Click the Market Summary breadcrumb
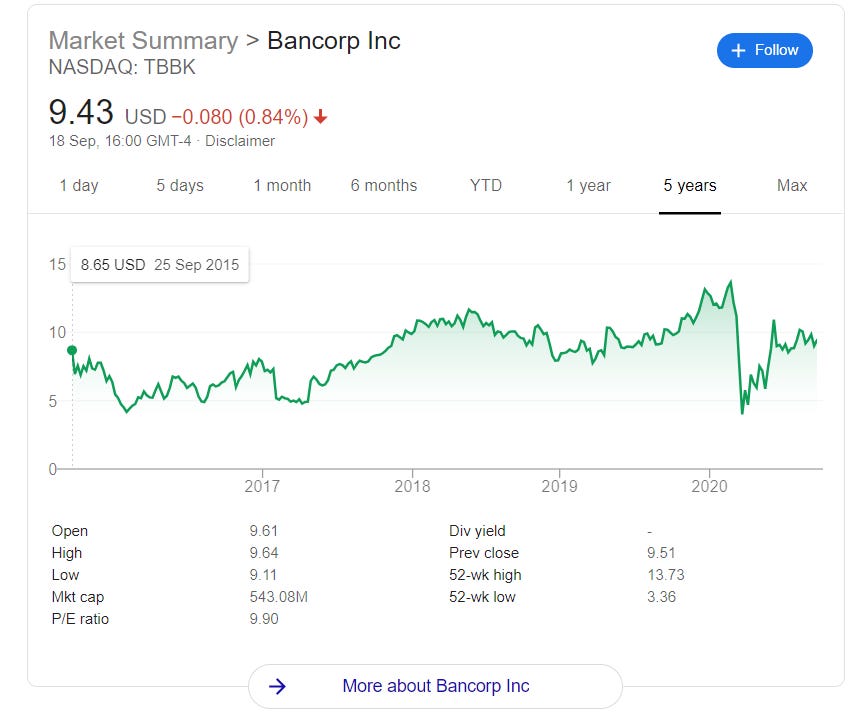The width and height of the screenshot is (860, 714). tap(143, 41)
